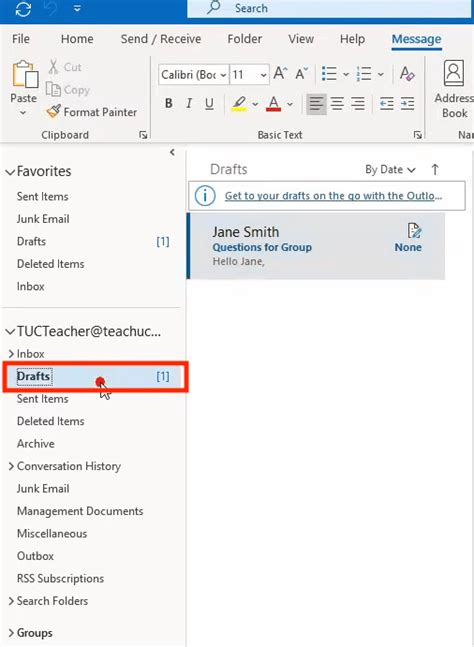
Task: Open the By Date sort dropdown
Action: (x=390, y=170)
